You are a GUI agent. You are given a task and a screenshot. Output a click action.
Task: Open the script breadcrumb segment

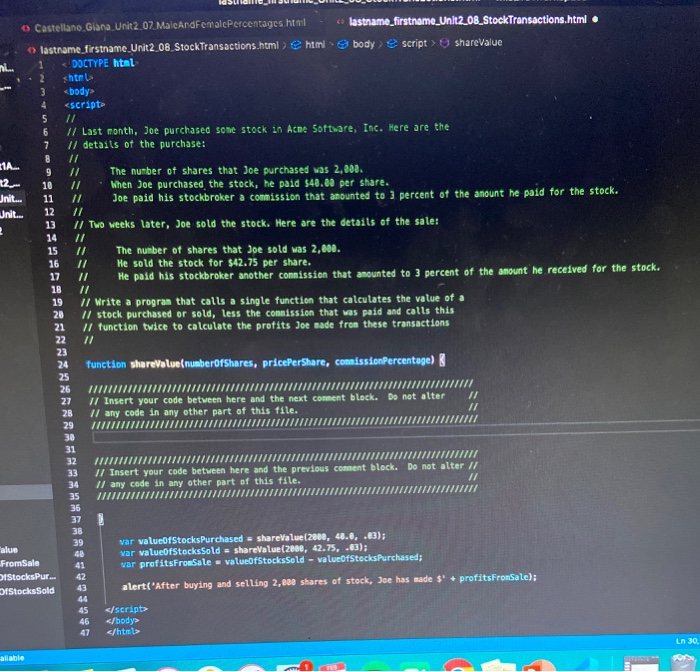[x=414, y=43]
